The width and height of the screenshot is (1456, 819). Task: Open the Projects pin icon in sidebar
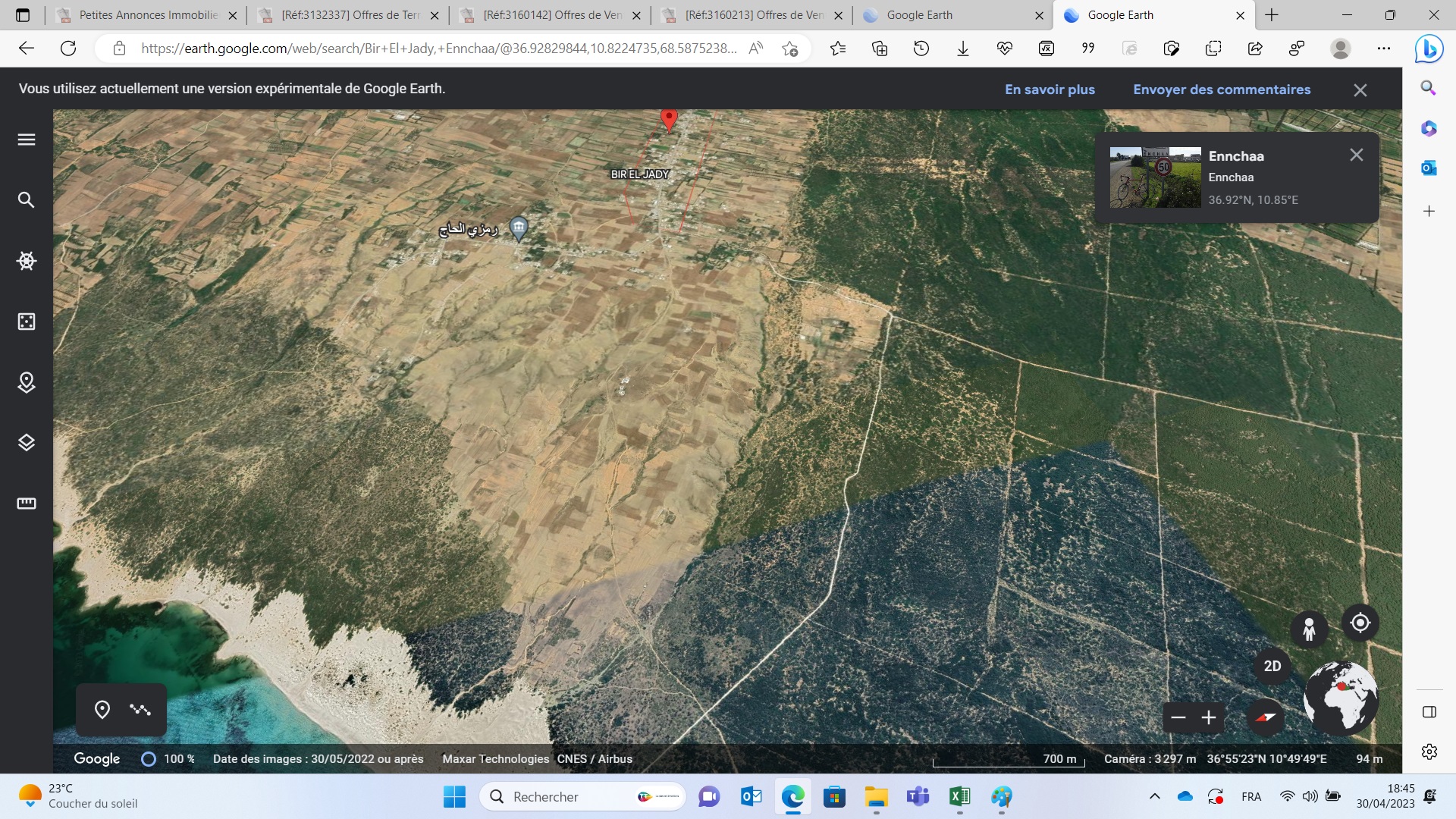27,382
